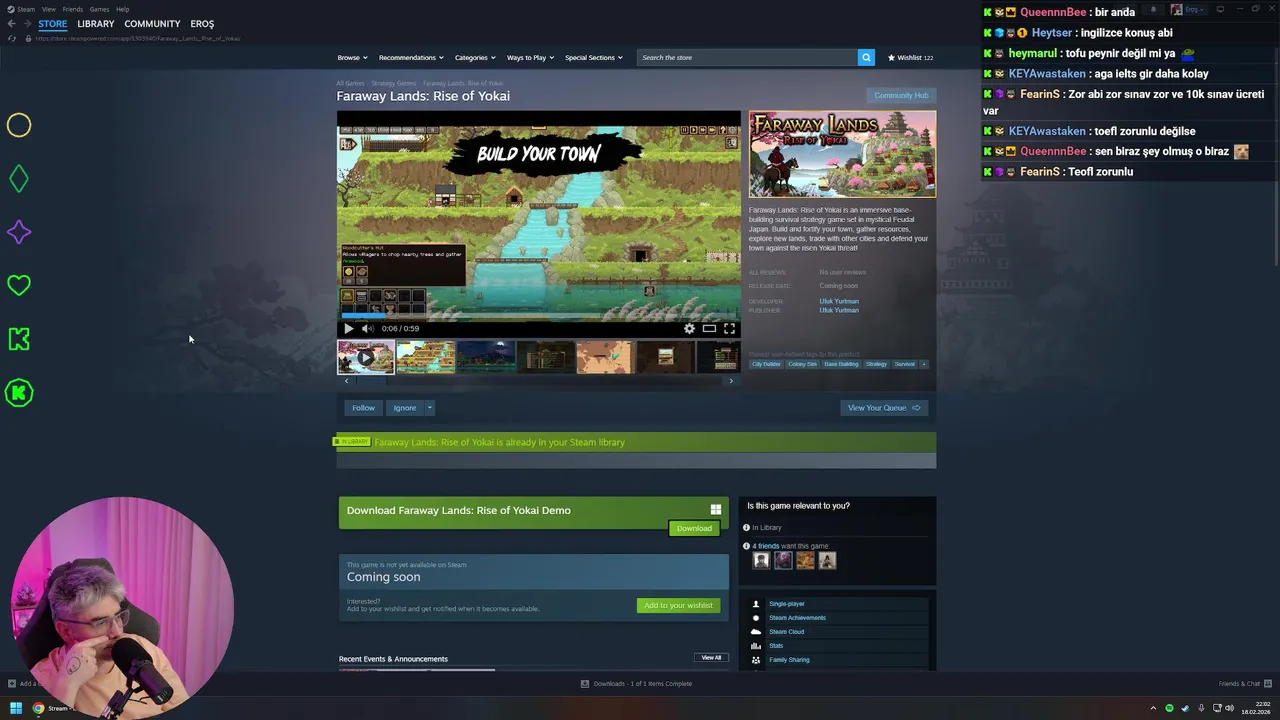Switch to the LIBRARY tab
The image size is (1280, 720).
[96, 24]
